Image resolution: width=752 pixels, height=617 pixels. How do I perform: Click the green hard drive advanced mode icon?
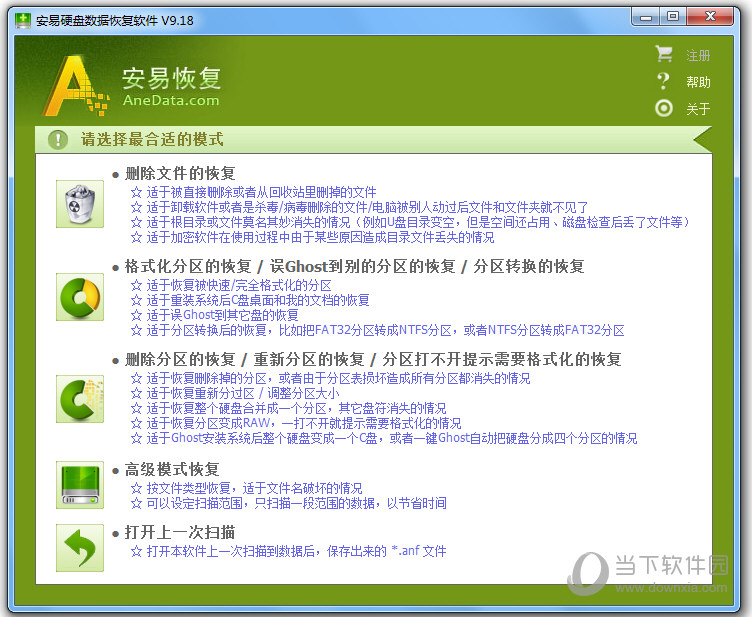pyautogui.click(x=80, y=485)
